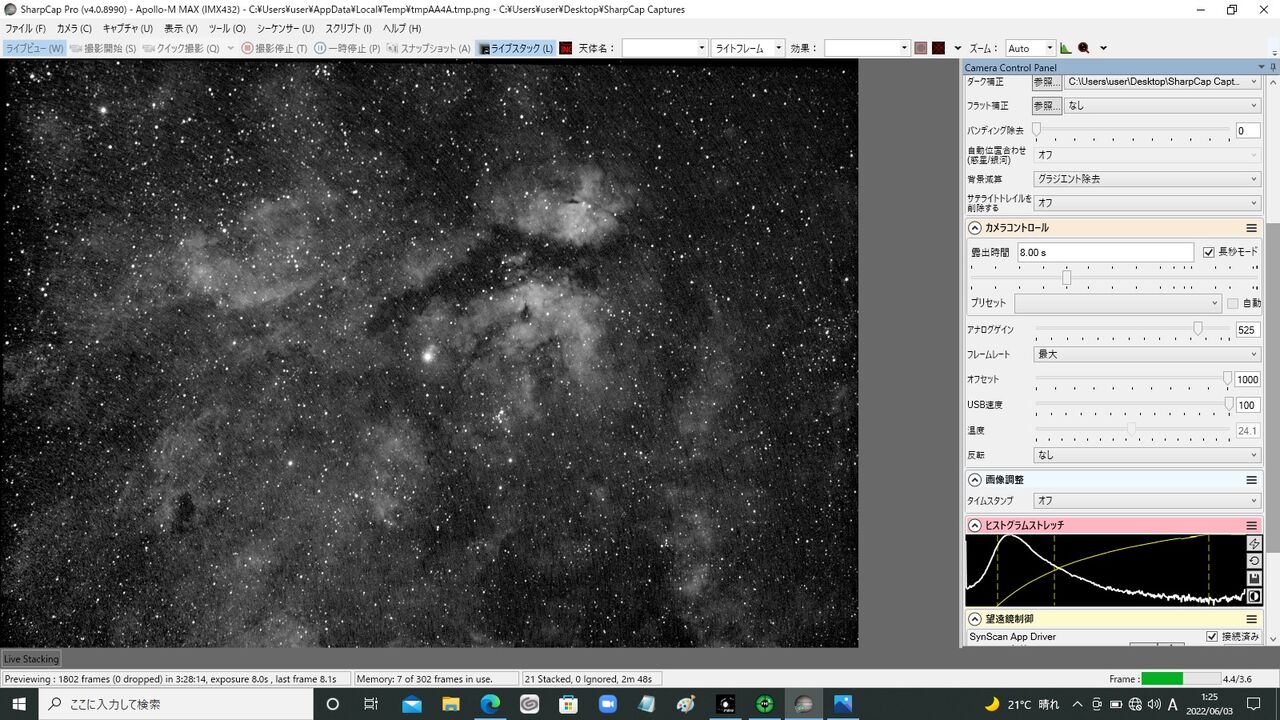The width and height of the screenshot is (1280, 720).
Task: Toggle the 接続済み checkbox for SynScan
Action: tap(1212, 636)
